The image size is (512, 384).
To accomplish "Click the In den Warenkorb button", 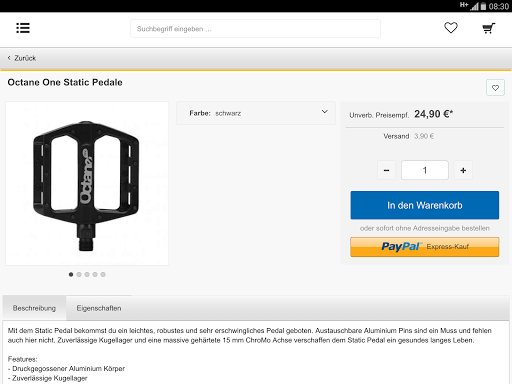I will [425, 205].
